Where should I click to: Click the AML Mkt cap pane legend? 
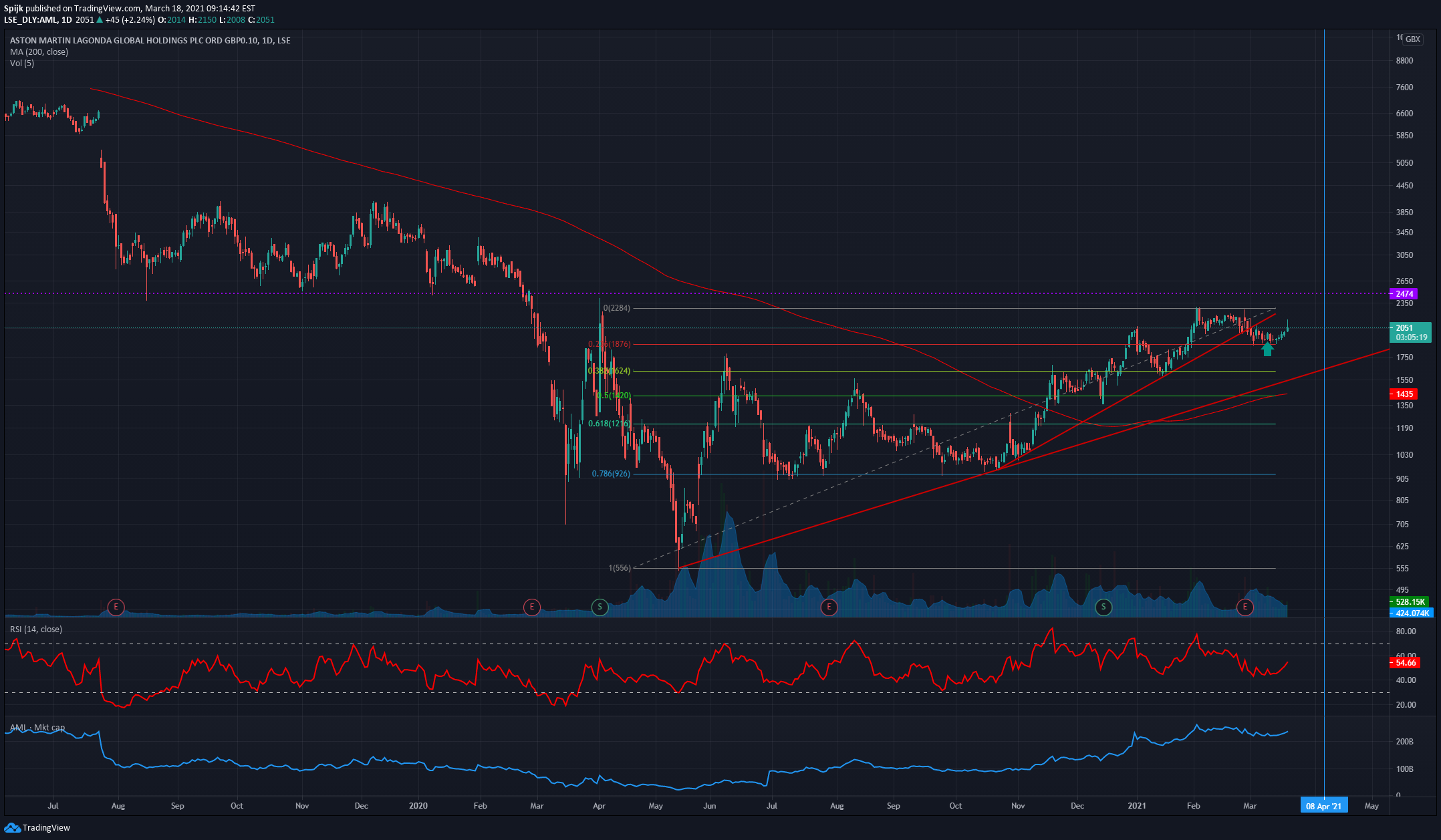37,727
